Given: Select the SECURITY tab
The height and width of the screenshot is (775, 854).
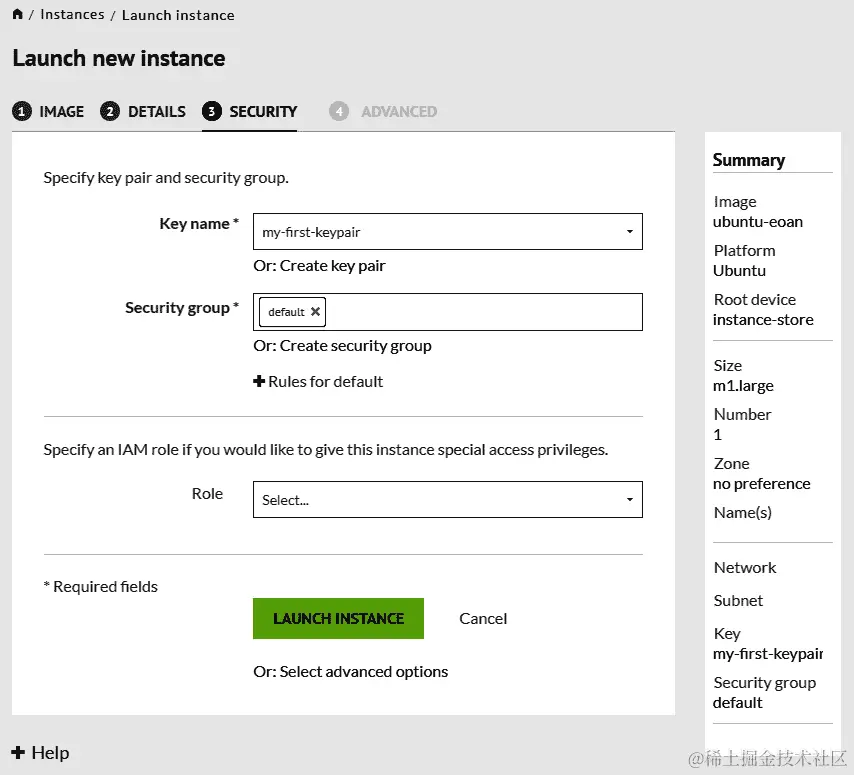Looking at the screenshot, I should [263, 111].
